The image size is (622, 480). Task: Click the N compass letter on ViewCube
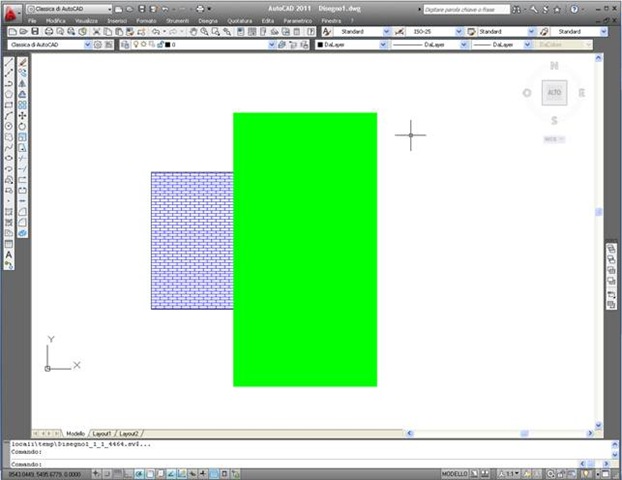(554, 66)
